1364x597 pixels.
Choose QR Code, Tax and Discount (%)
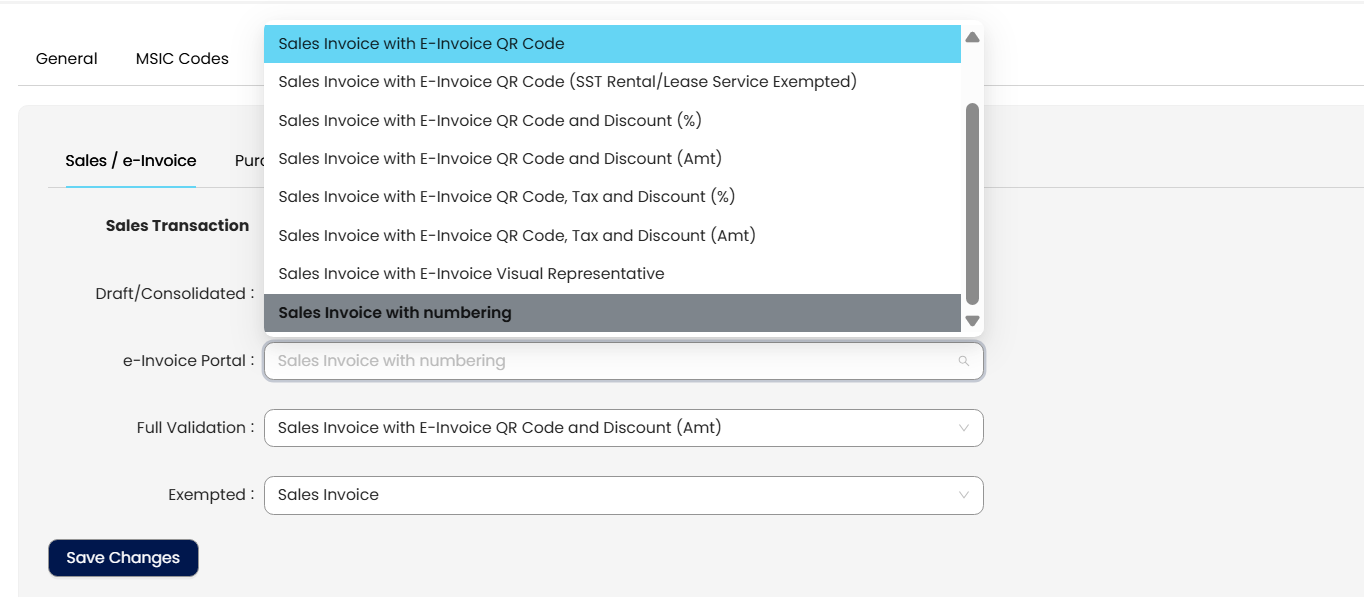tap(506, 197)
